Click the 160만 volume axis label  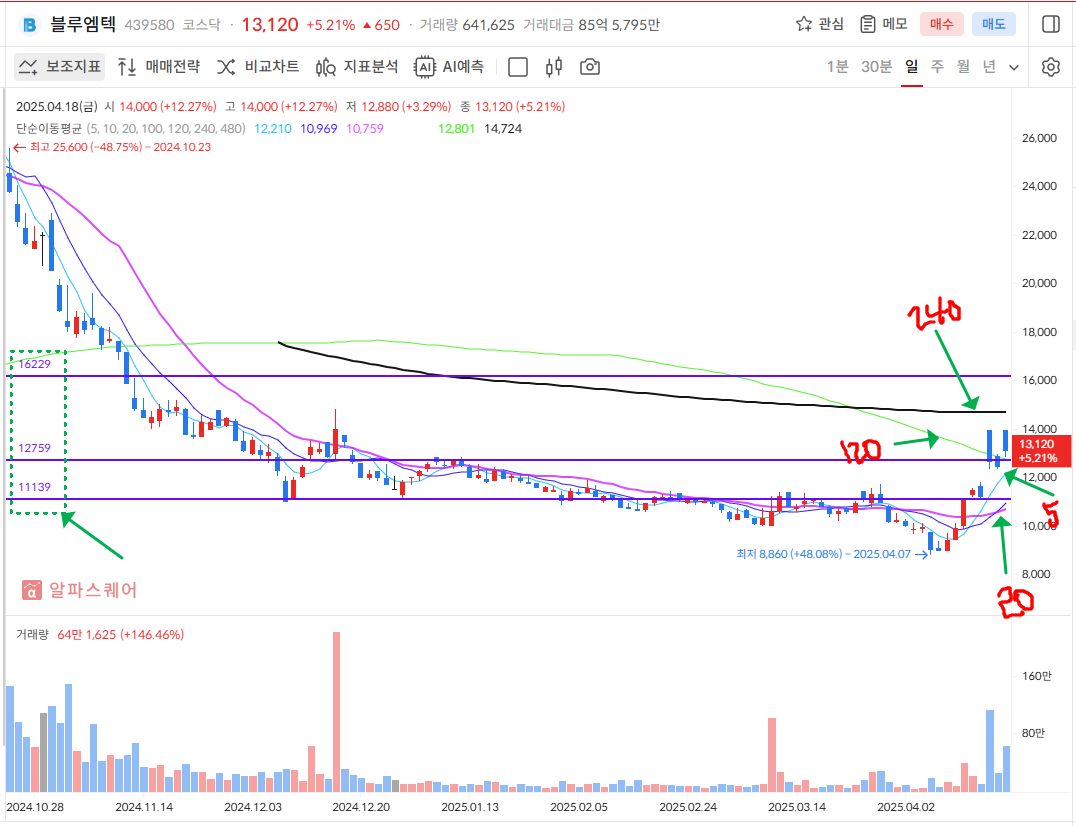(1036, 676)
